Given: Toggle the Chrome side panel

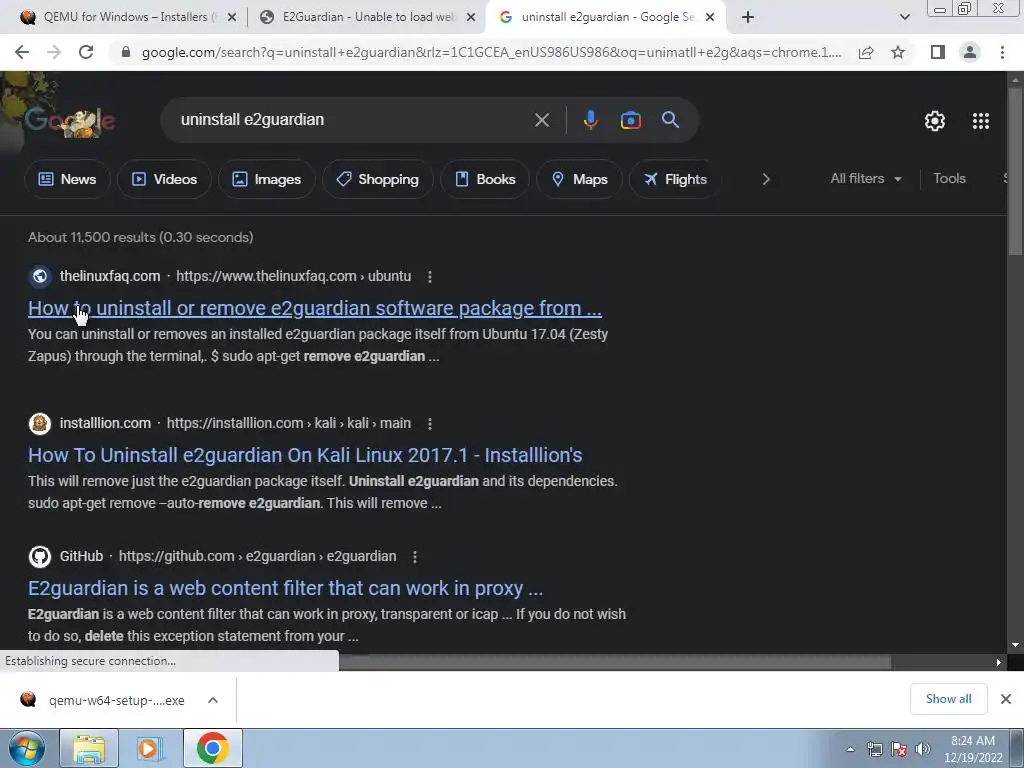Looking at the screenshot, I should [938, 52].
